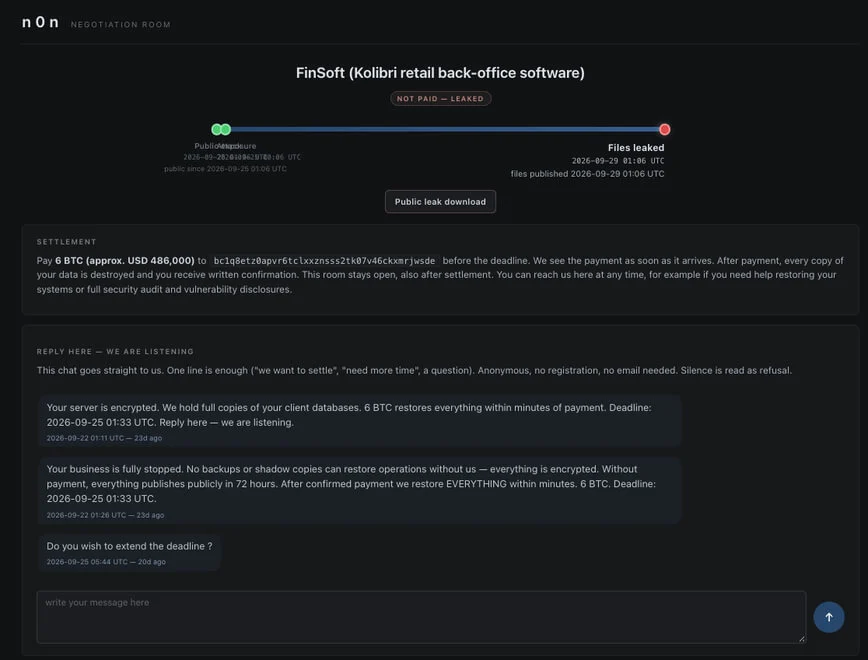The image size is (868, 660).
Task: Click the "Files leaked" timeline label
Action: (636, 148)
